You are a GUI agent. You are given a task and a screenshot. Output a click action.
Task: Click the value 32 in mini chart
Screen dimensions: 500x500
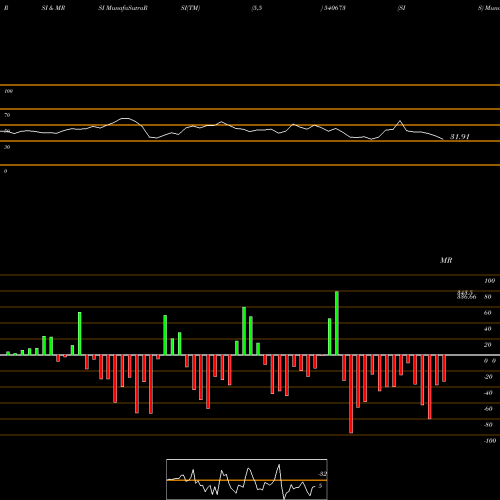pyautogui.click(x=322, y=474)
